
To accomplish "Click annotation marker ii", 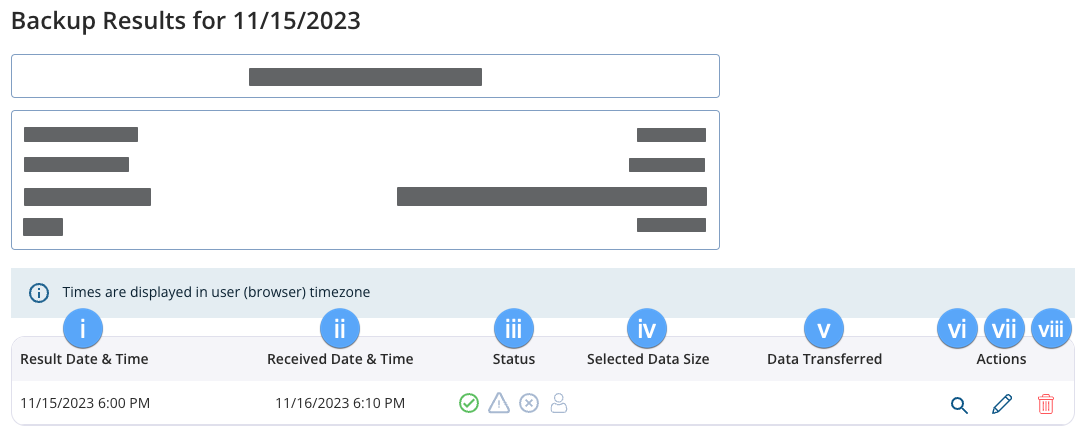I will point(340,329).
